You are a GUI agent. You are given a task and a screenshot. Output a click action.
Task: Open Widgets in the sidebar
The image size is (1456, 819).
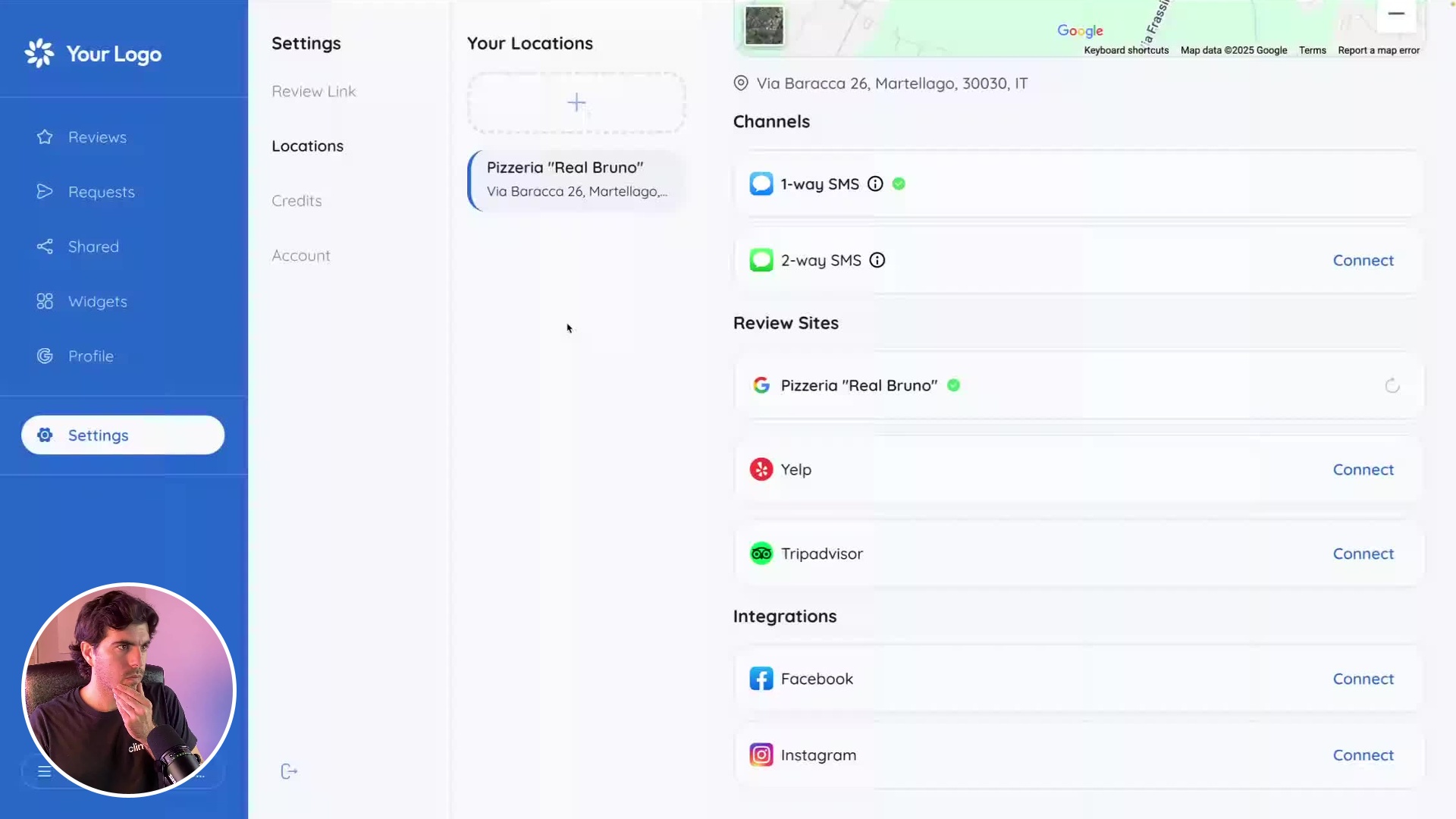coord(97,302)
